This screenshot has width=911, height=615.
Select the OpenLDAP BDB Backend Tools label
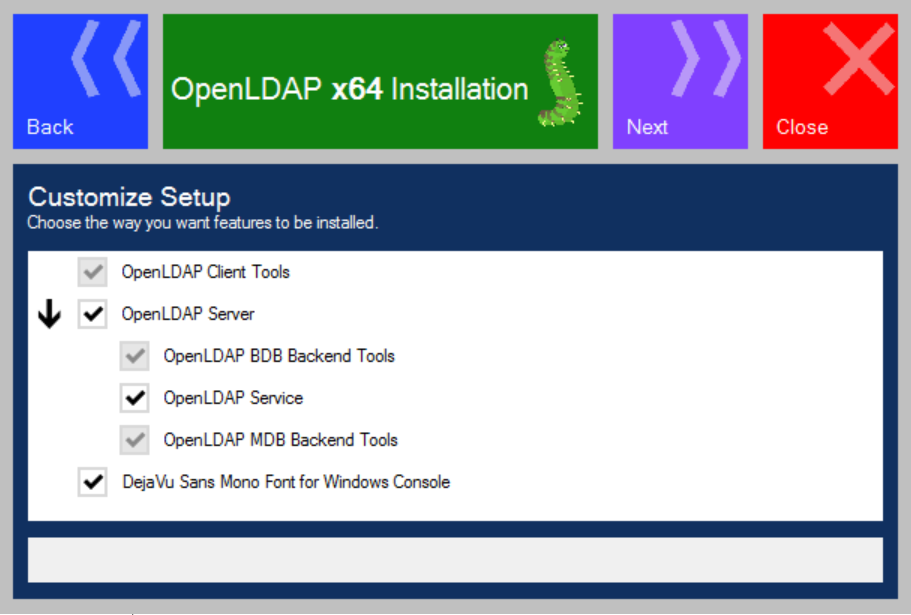(279, 356)
